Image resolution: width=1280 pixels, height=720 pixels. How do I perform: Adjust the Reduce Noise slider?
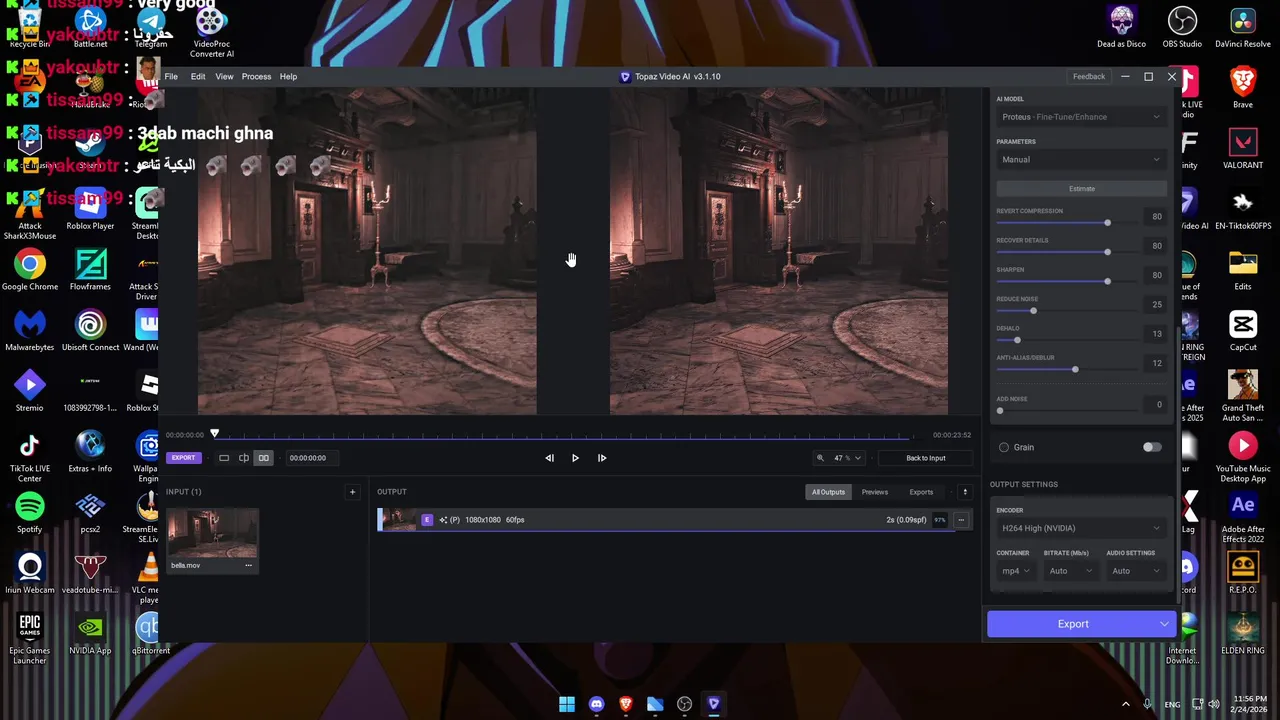1067,311
